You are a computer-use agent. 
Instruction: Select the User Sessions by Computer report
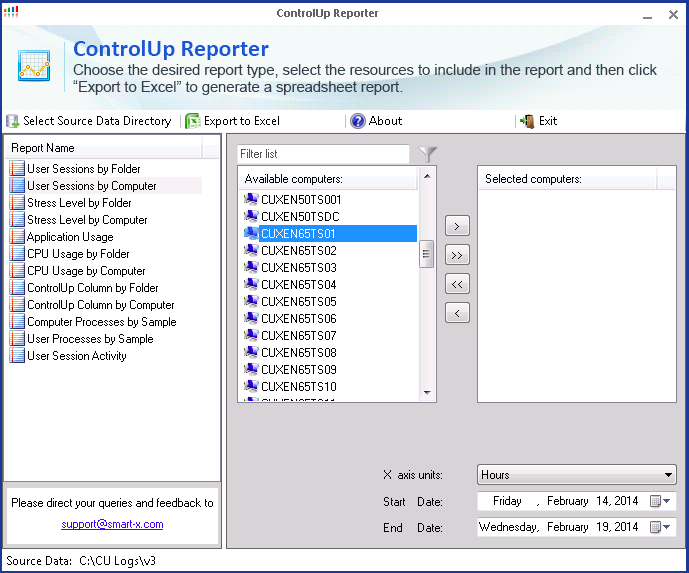tap(91, 186)
